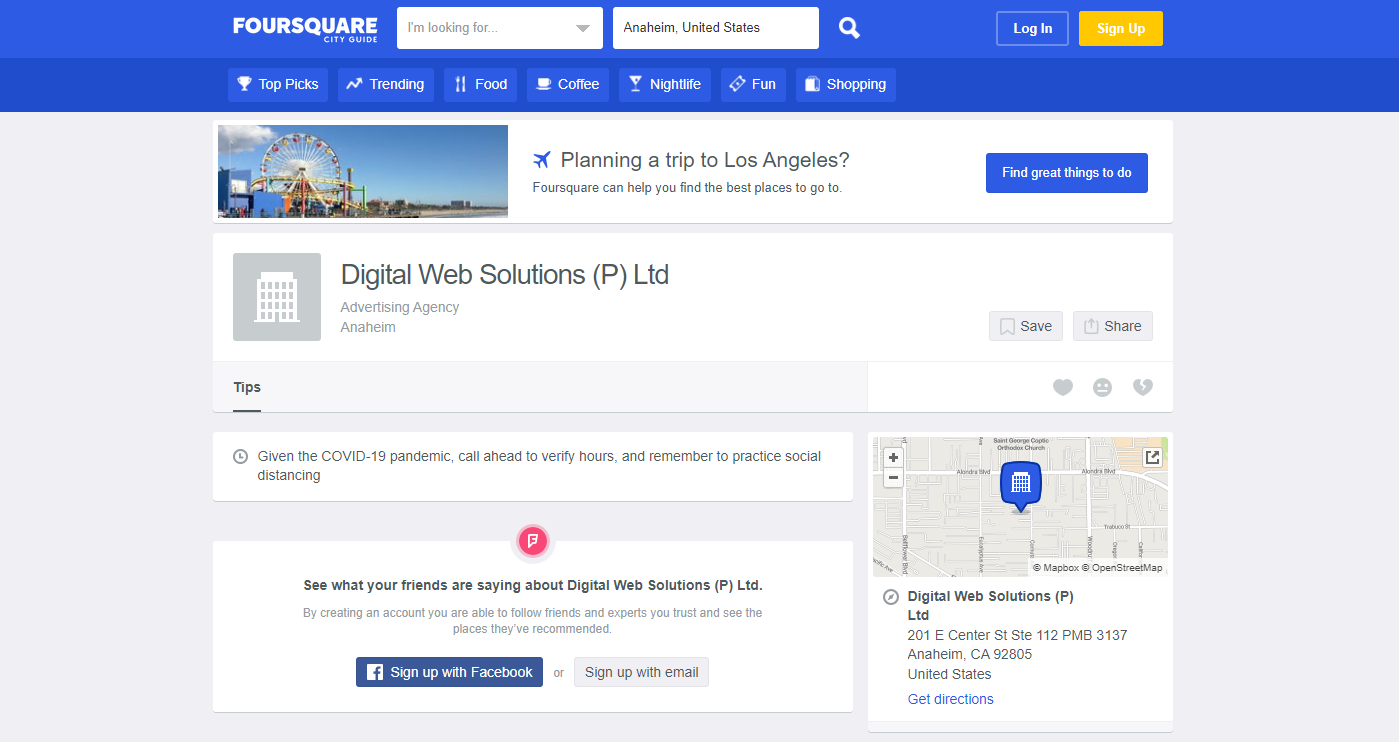Click the compass icon beside the address
The width and height of the screenshot is (1399, 742).
click(891, 597)
